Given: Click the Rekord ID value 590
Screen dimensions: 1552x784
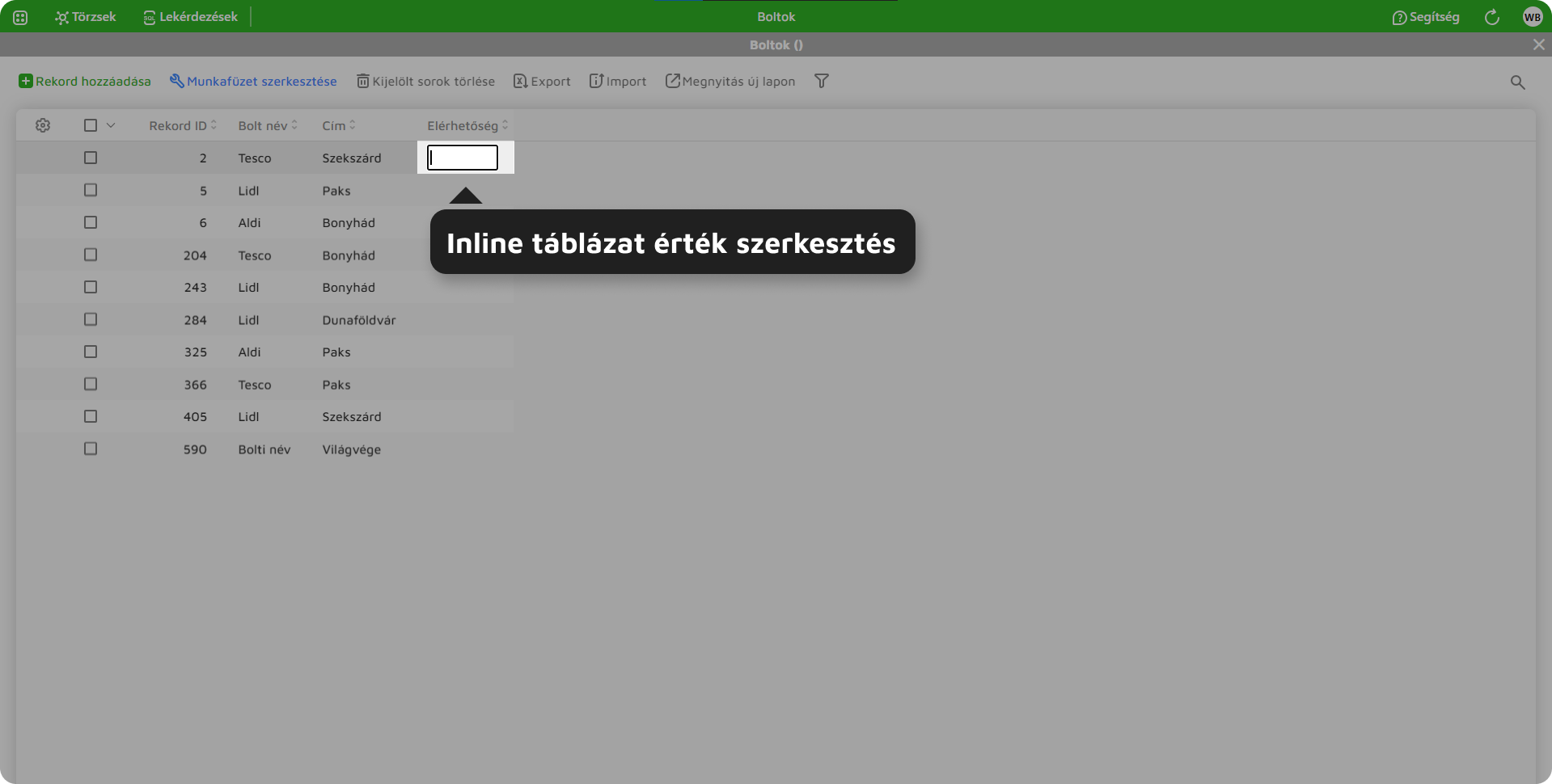Looking at the screenshot, I should pos(195,449).
